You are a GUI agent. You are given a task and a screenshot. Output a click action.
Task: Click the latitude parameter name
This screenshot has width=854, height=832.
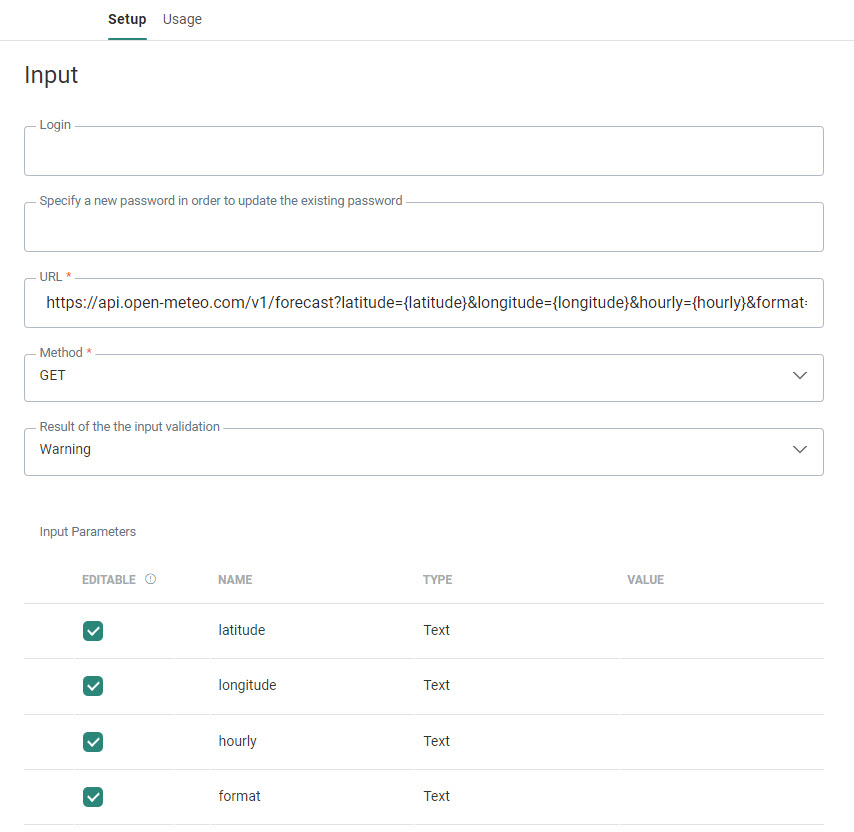pos(241,630)
